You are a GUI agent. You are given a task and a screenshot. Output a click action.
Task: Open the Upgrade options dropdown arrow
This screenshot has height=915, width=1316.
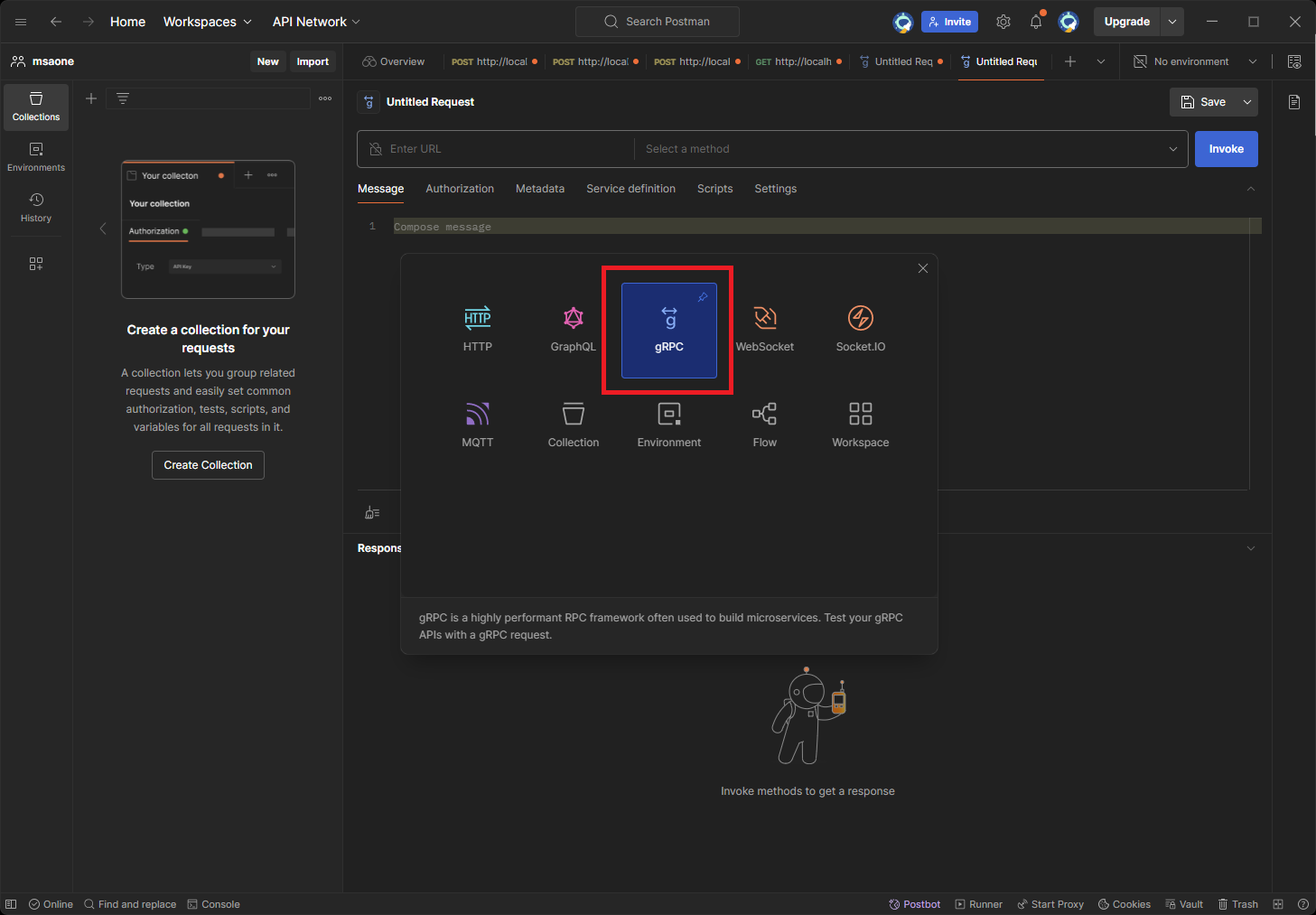(x=1171, y=22)
